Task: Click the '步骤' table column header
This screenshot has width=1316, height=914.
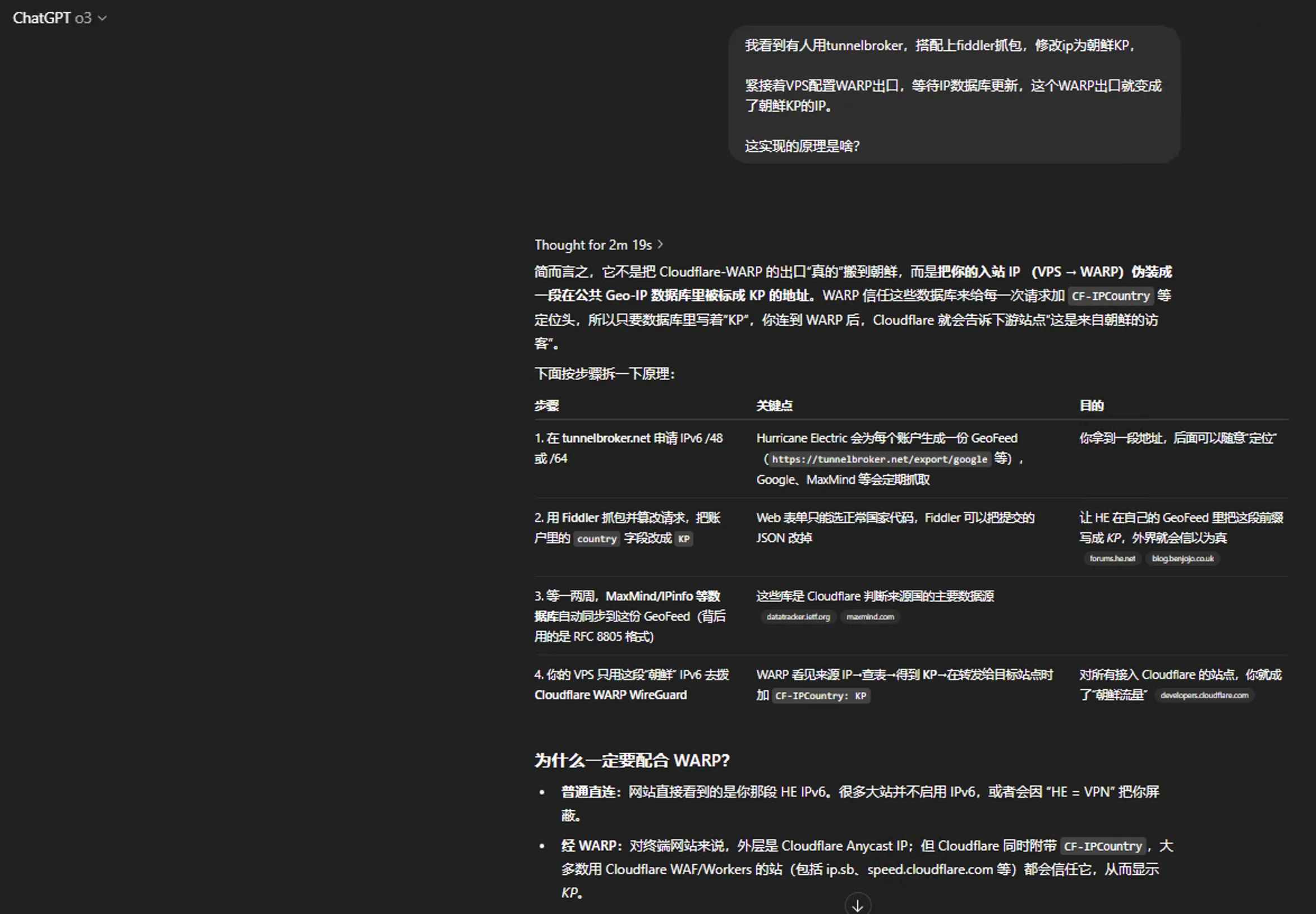Action: 546,405
